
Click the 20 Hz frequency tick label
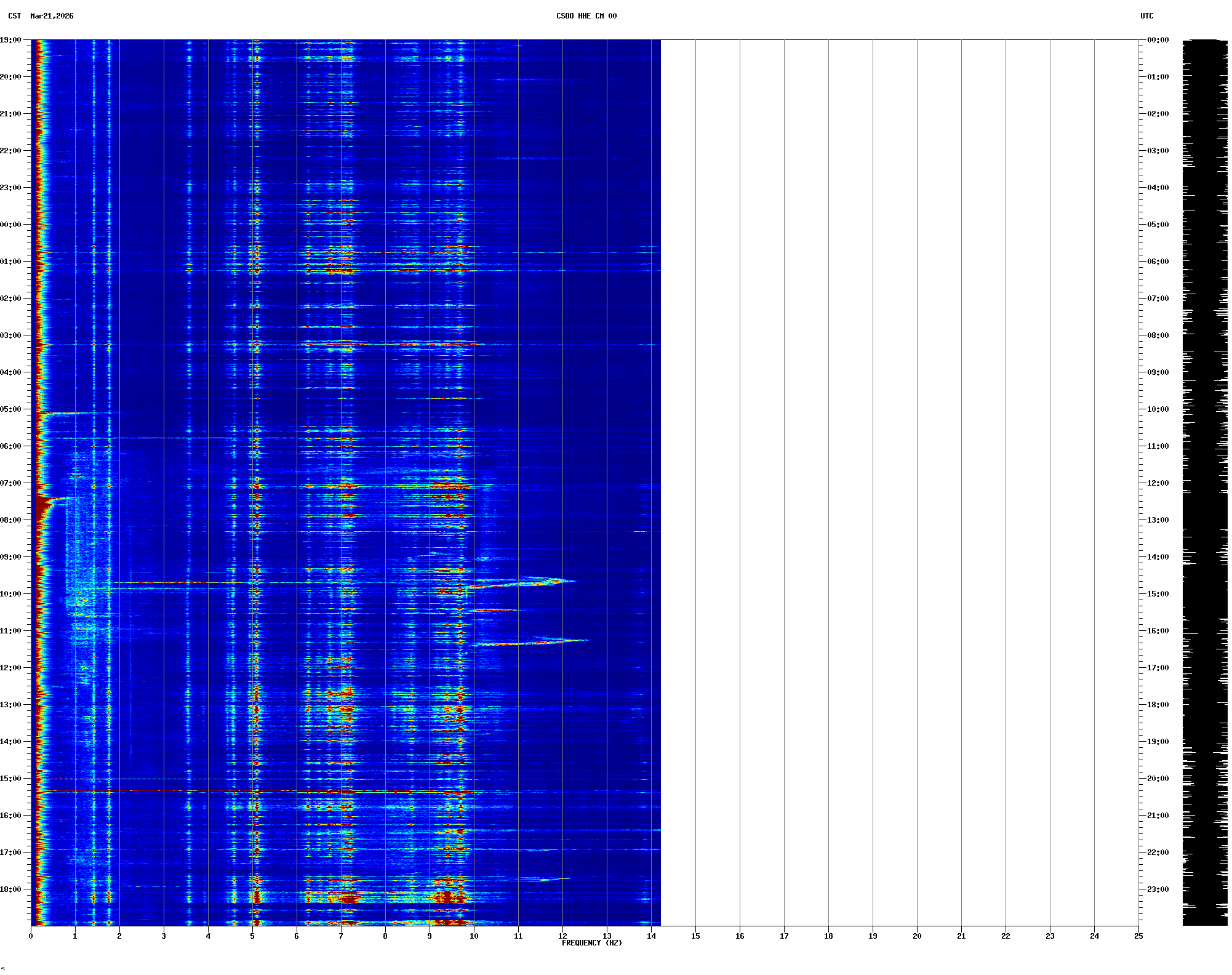point(917,936)
